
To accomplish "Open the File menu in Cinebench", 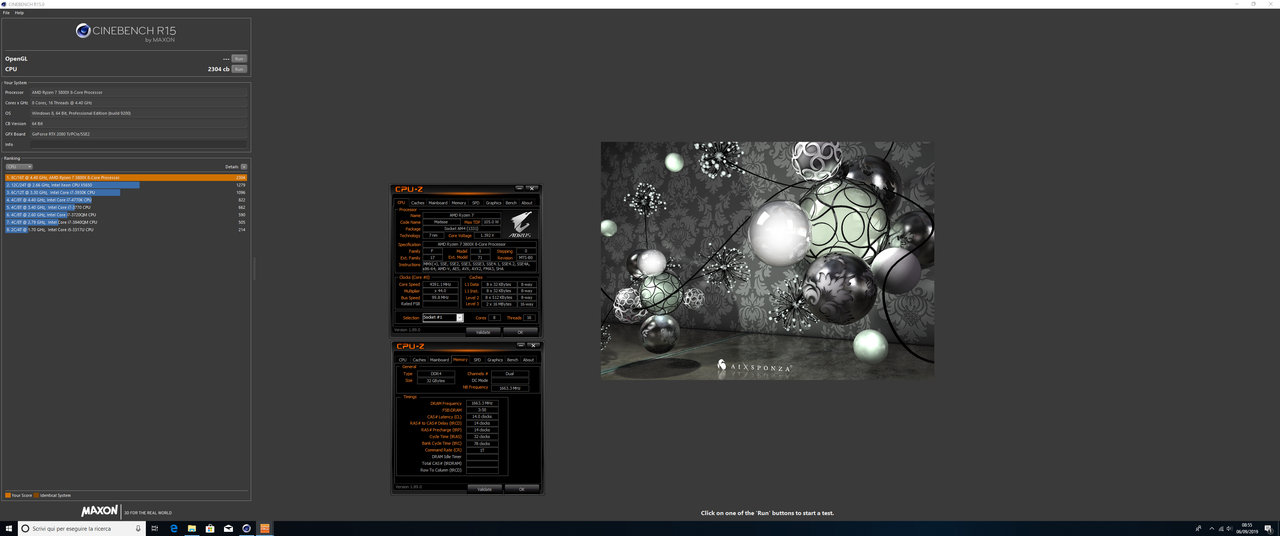I will 6,13.
